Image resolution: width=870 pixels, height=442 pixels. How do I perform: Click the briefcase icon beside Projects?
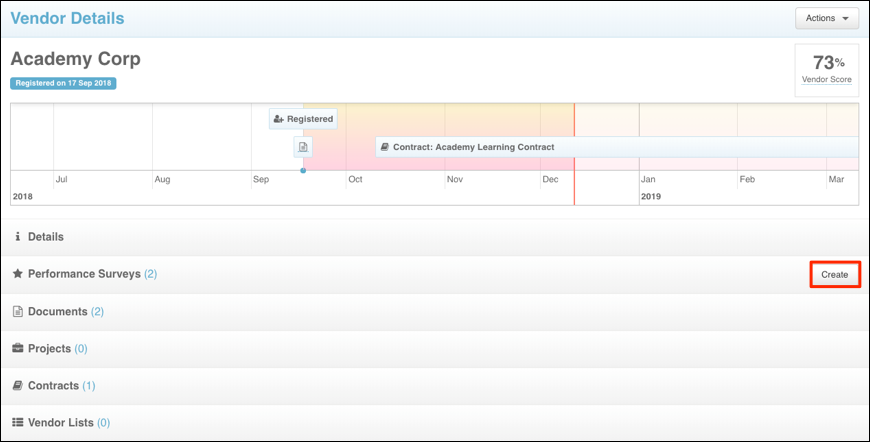[x=17, y=349]
